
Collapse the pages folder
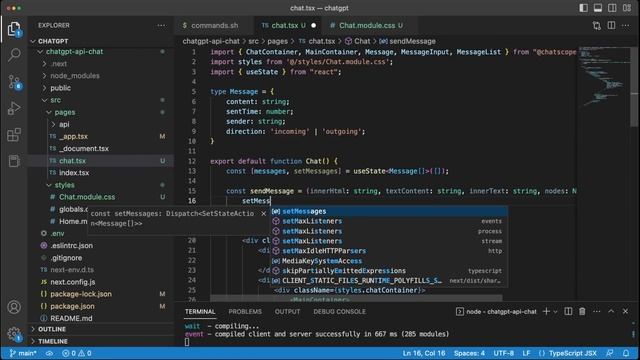tap(64, 112)
